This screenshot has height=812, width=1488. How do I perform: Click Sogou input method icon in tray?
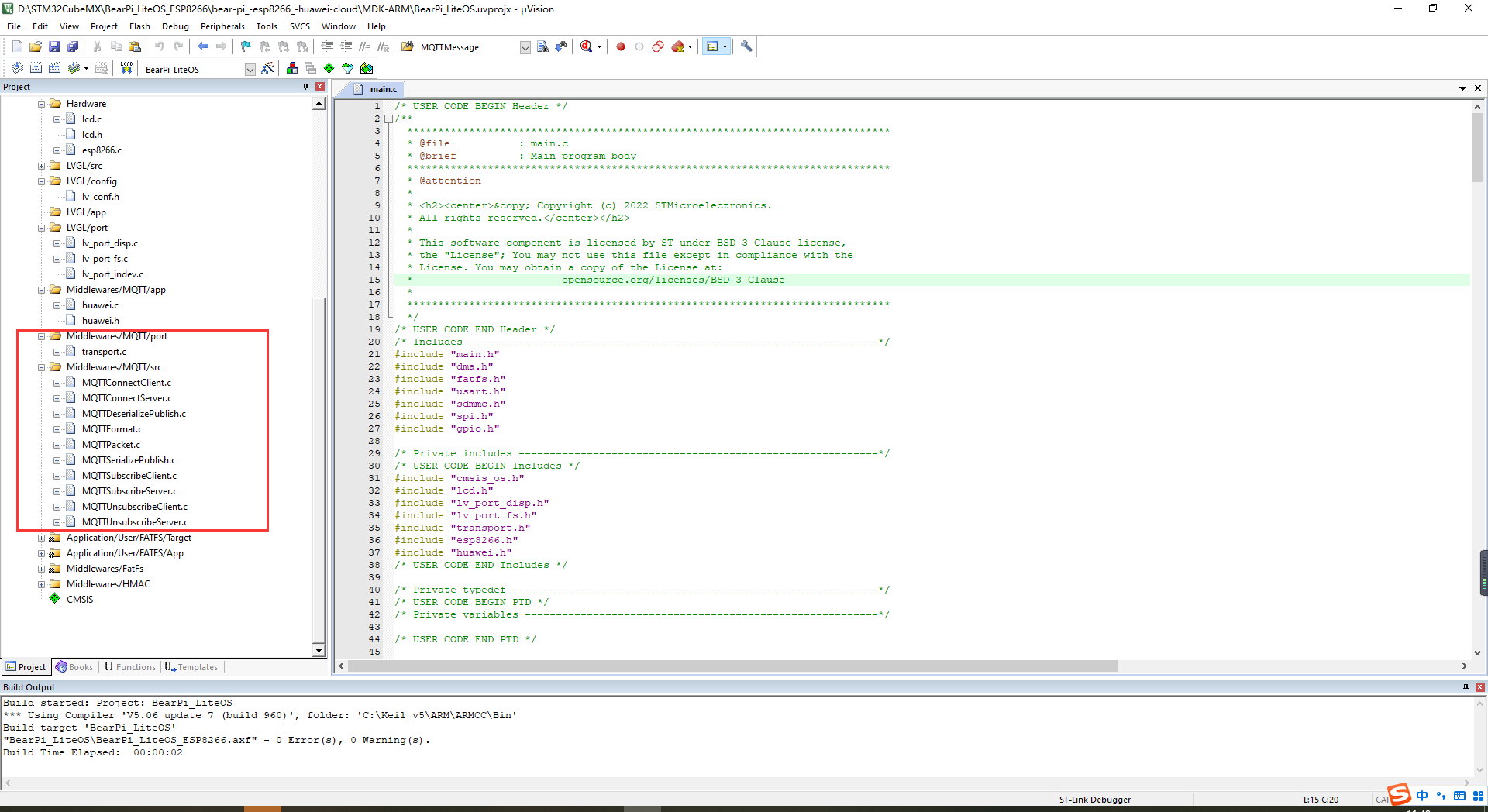(1400, 794)
